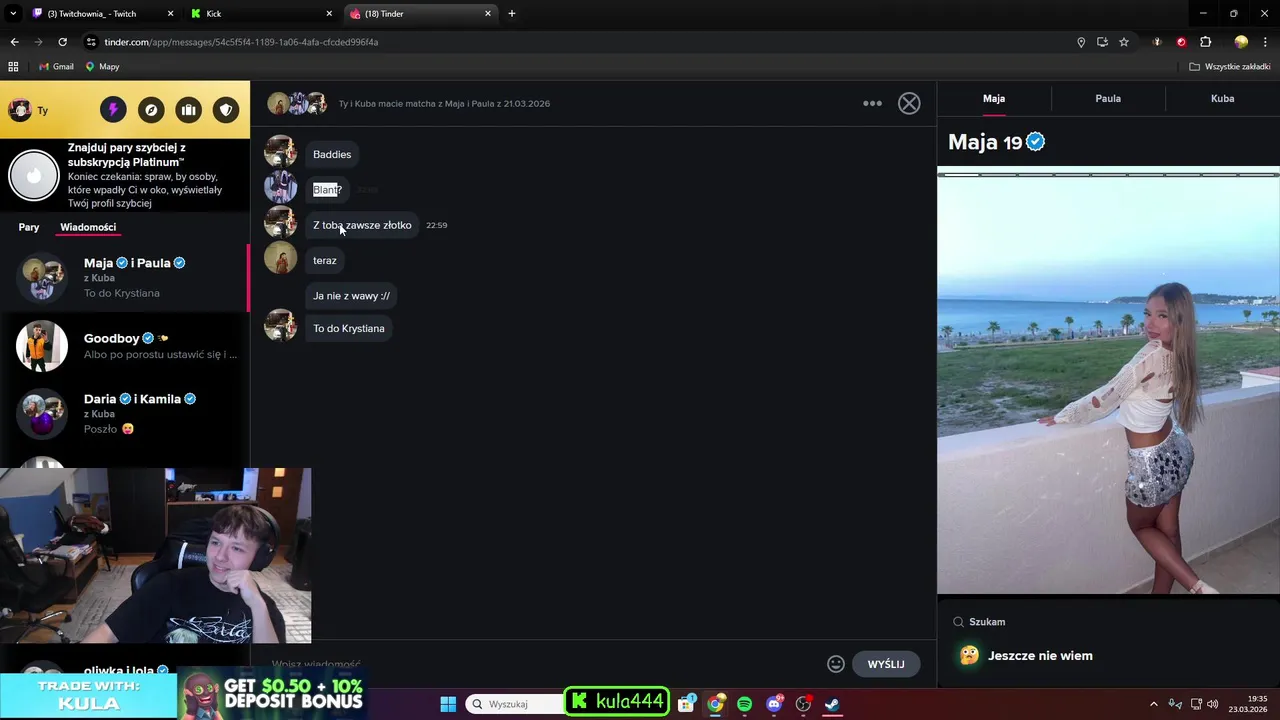Go back in the browser
Image resolution: width=1280 pixels, height=720 pixels.
pos(14,42)
